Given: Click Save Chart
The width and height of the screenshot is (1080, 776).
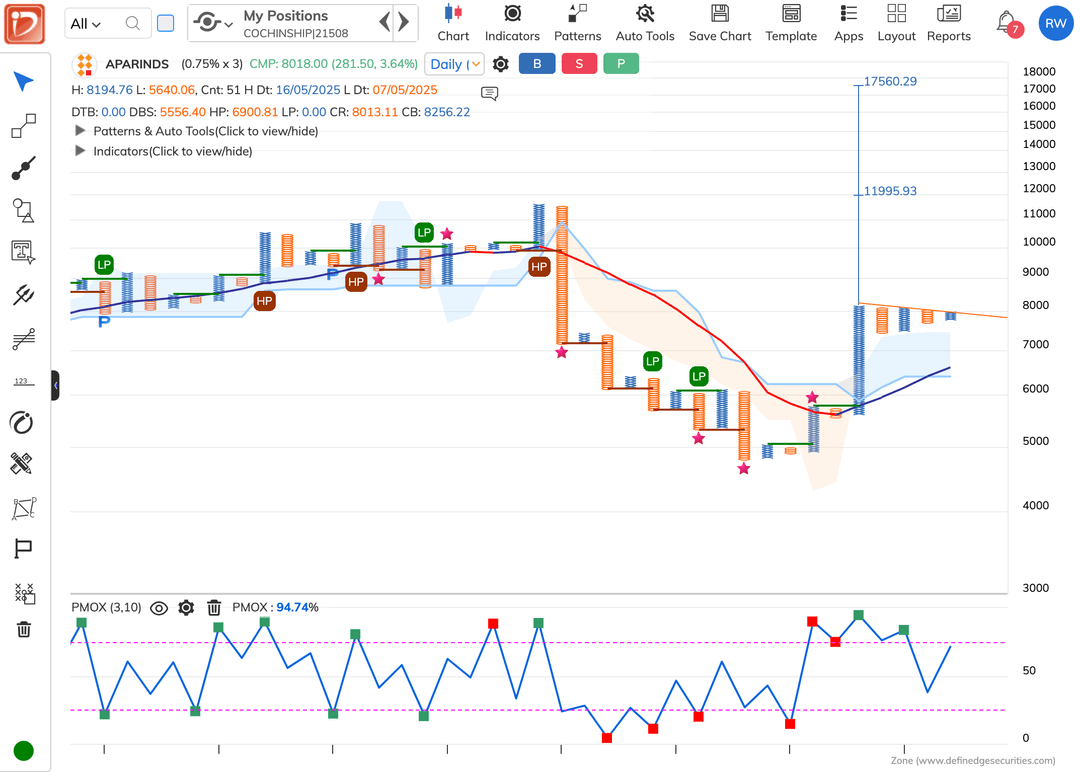Looking at the screenshot, I should (x=720, y=23).
